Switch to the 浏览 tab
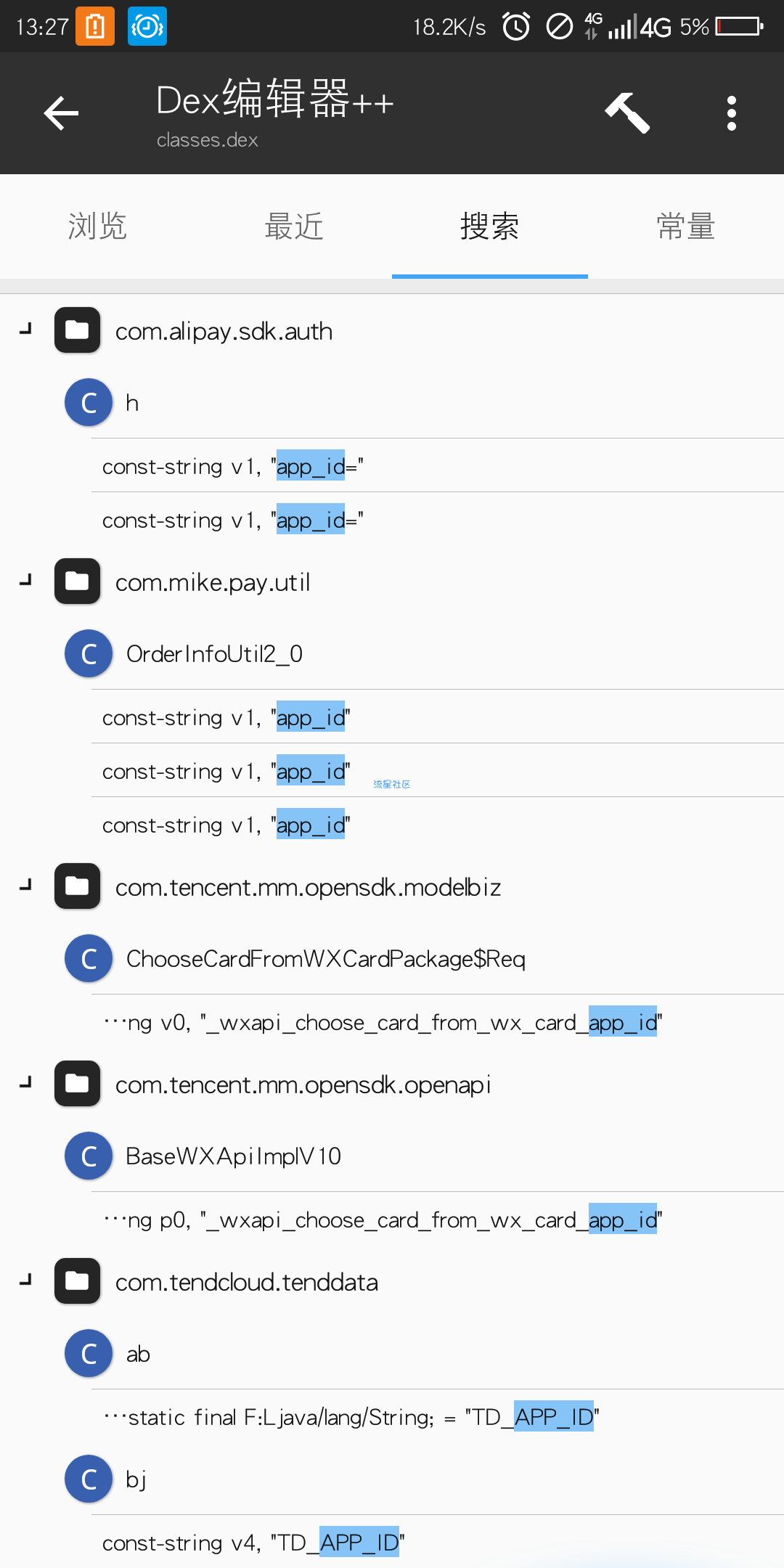The height and width of the screenshot is (1568, 784). pos(98,226)
